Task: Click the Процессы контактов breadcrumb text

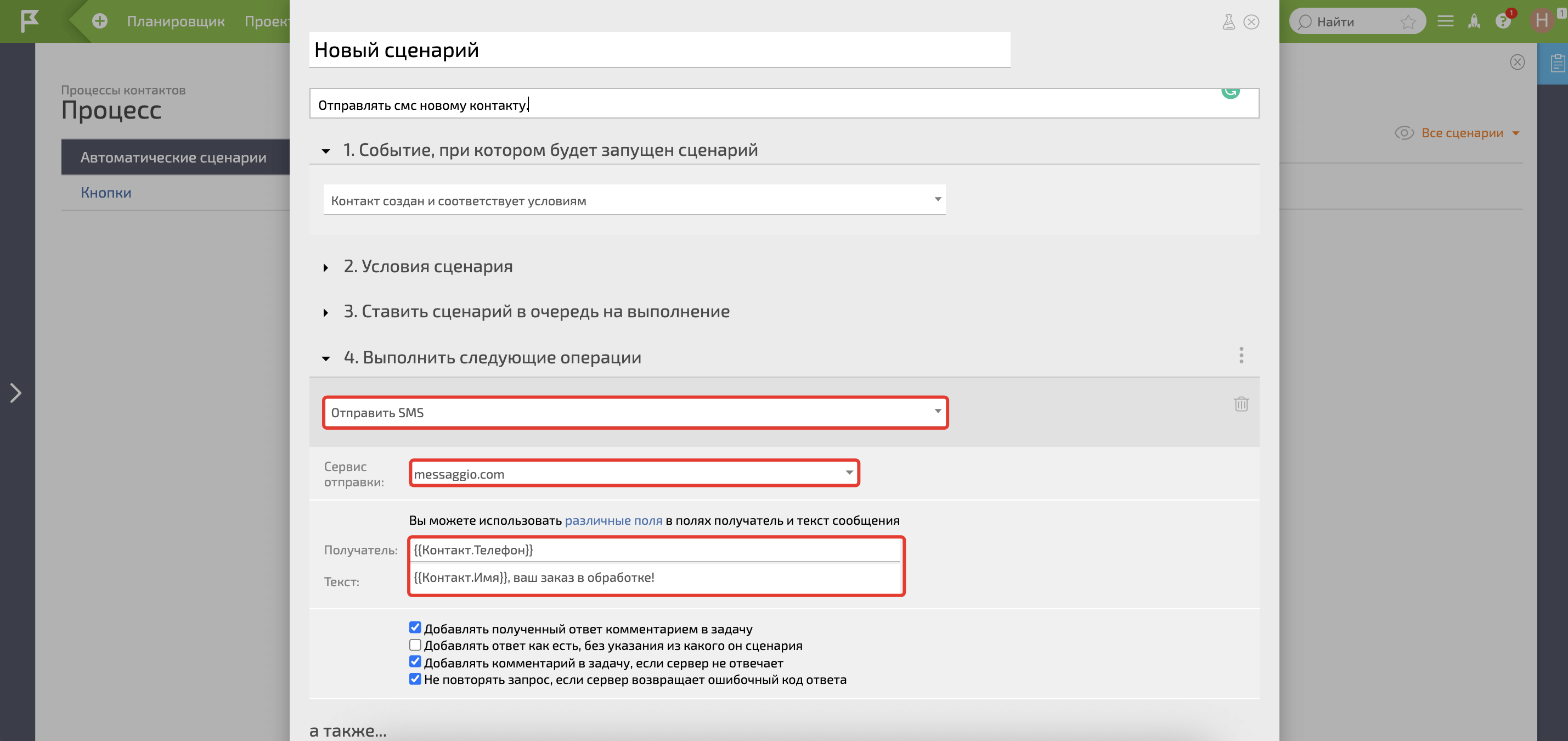Action: click(123, 90)
